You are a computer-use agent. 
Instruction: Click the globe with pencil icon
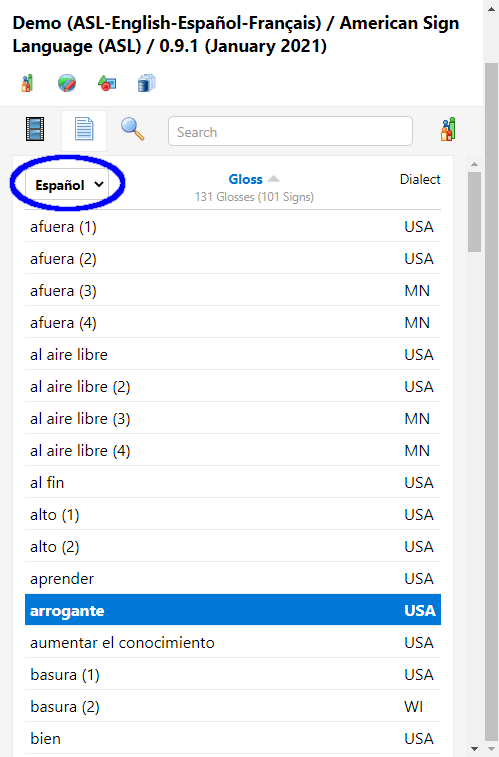67,83
